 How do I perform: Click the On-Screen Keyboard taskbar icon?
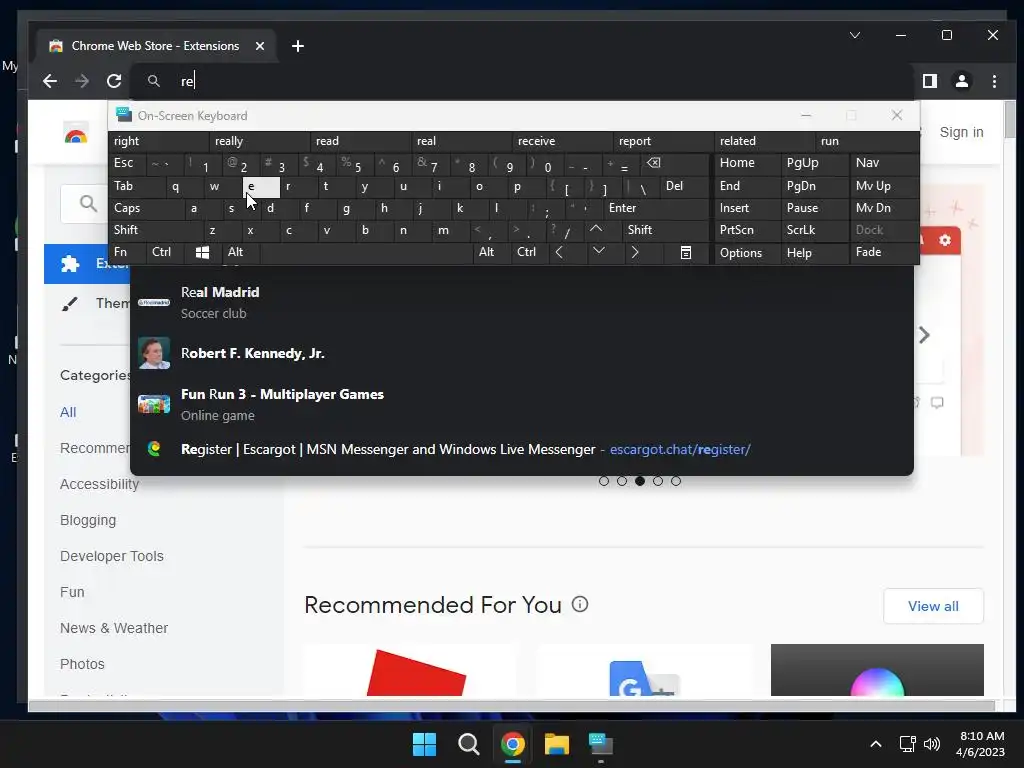point(601,744)
